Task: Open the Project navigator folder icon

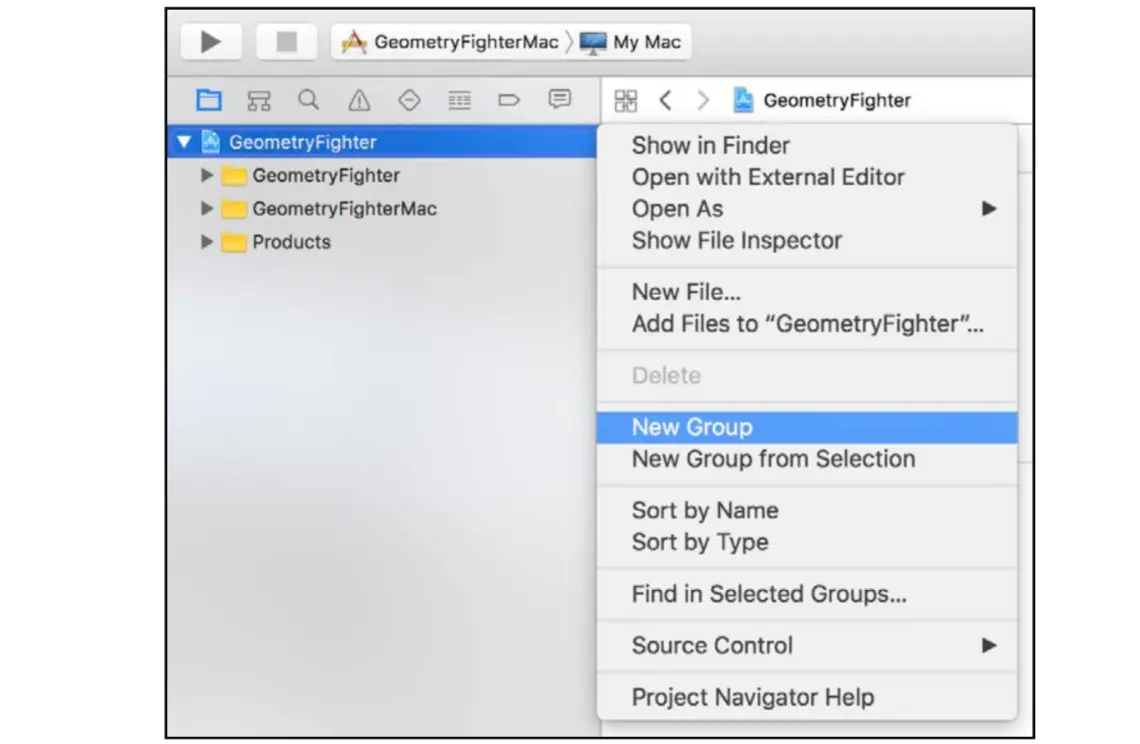Action: [x=209, y=100]
